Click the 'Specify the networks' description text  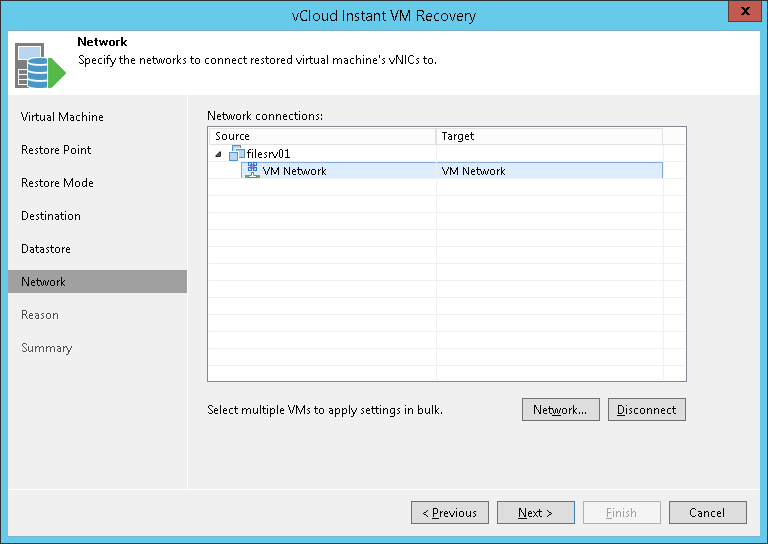point(257,60)
